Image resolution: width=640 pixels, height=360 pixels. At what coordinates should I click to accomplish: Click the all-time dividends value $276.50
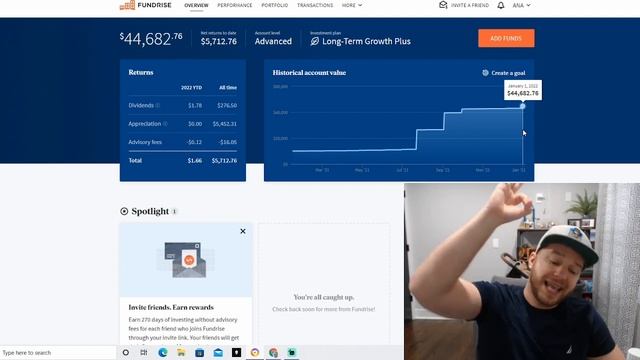(227, 105)
